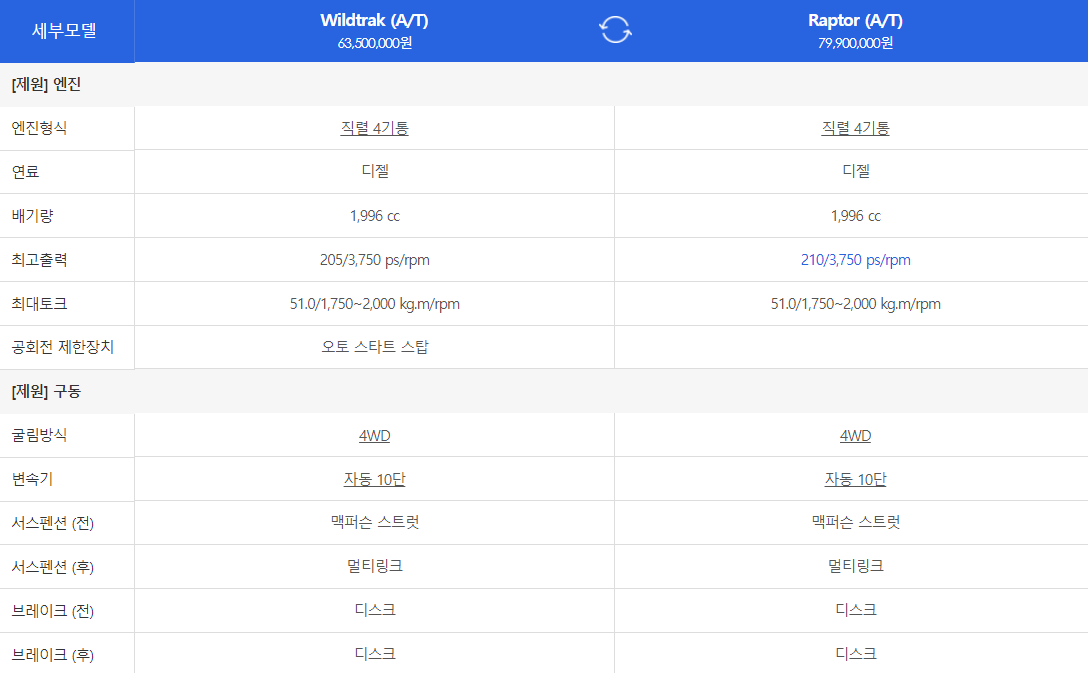
Task: Click Wildtrak's front brake 디스크 value
Action: click(375, 610)
